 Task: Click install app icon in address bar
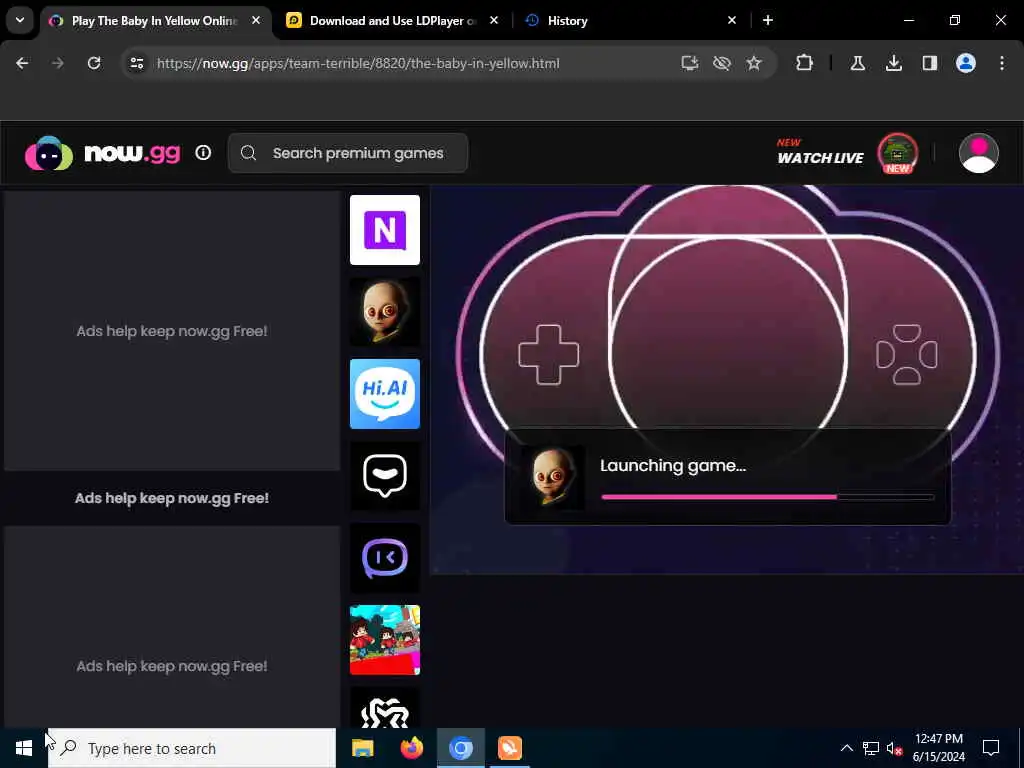click(690, 63)
